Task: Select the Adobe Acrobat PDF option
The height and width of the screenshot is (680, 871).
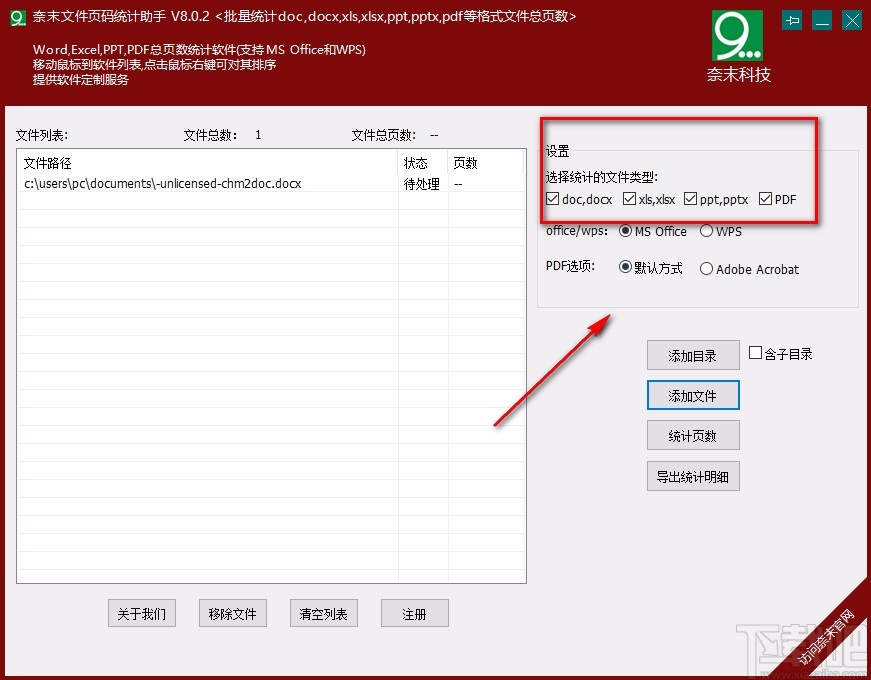Action: pyautogui.click(x=706, y=269)
